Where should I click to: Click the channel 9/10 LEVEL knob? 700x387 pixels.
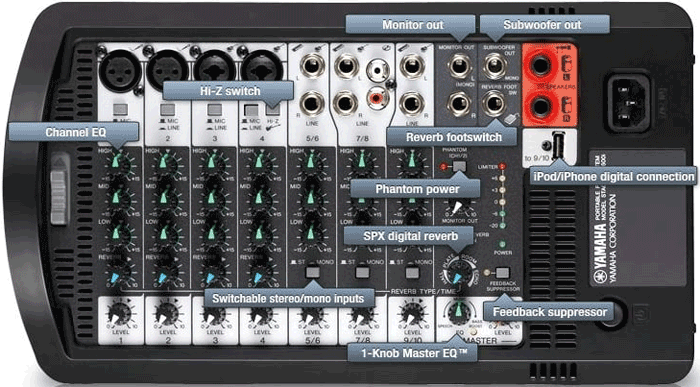[x=412, y=314]
